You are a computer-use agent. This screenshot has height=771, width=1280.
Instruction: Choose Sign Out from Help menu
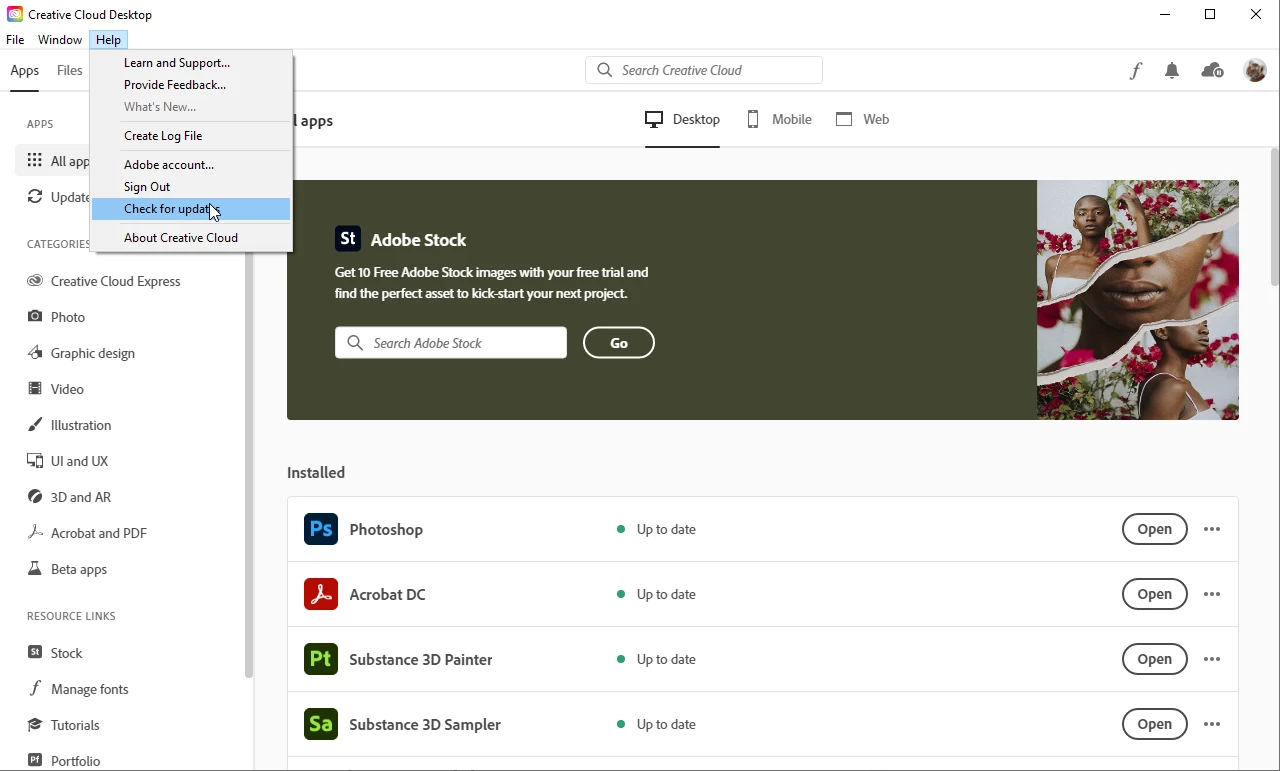pyautogui.click(x=191, y=187)
